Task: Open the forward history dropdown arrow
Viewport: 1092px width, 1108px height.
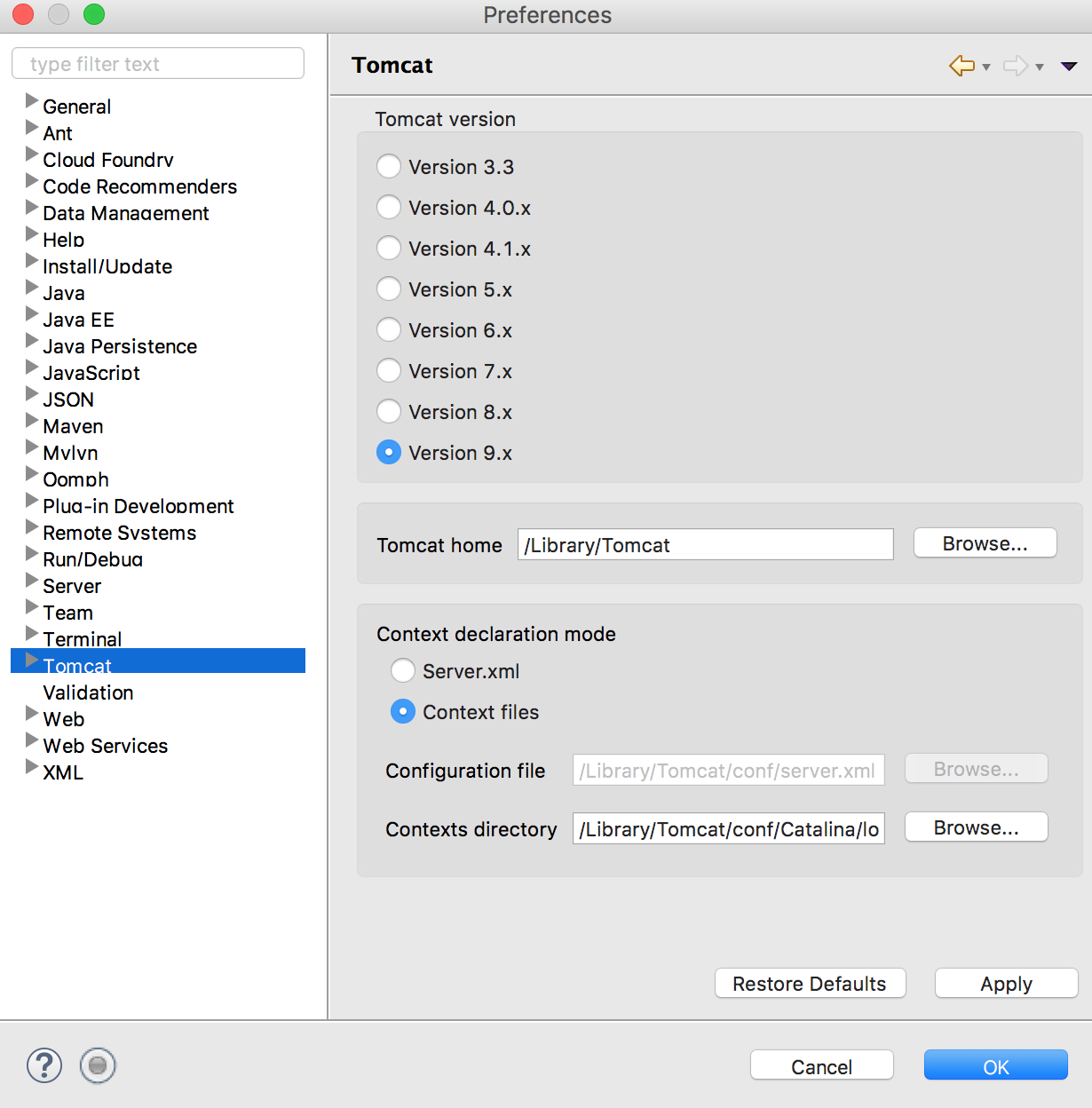Action: coord(1040,67)
